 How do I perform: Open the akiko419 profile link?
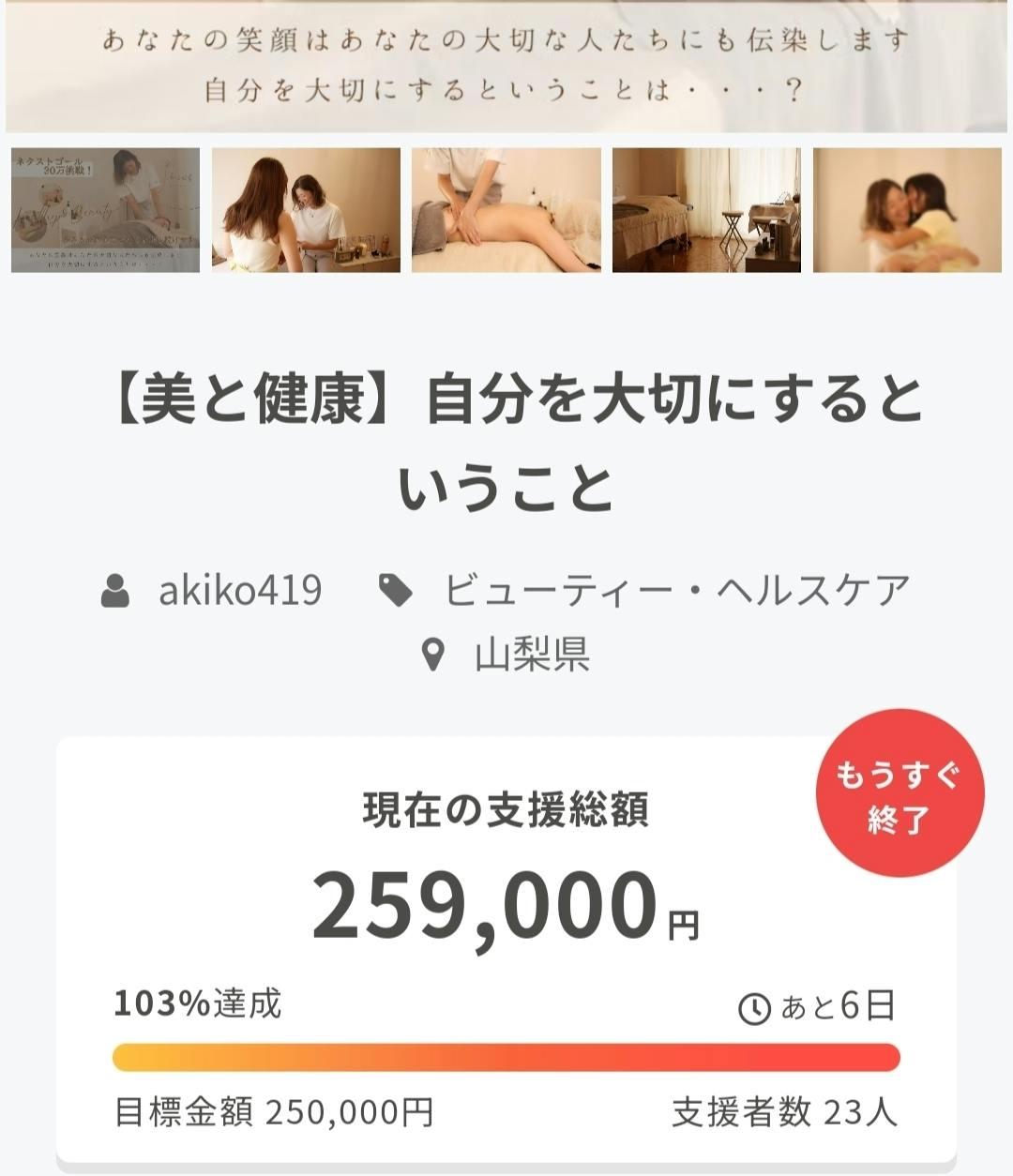[x=240, y=591]
